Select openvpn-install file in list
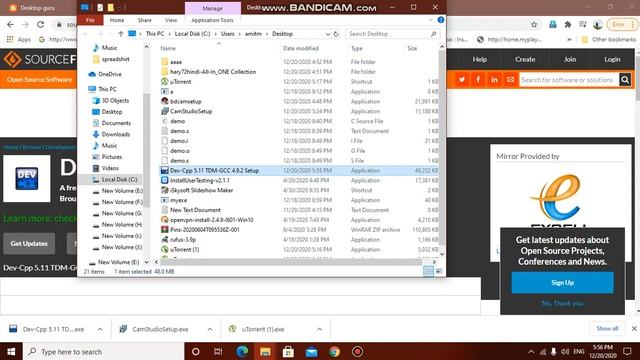The width and height of the screenshot is (640, 360). (x=211, y=220)
